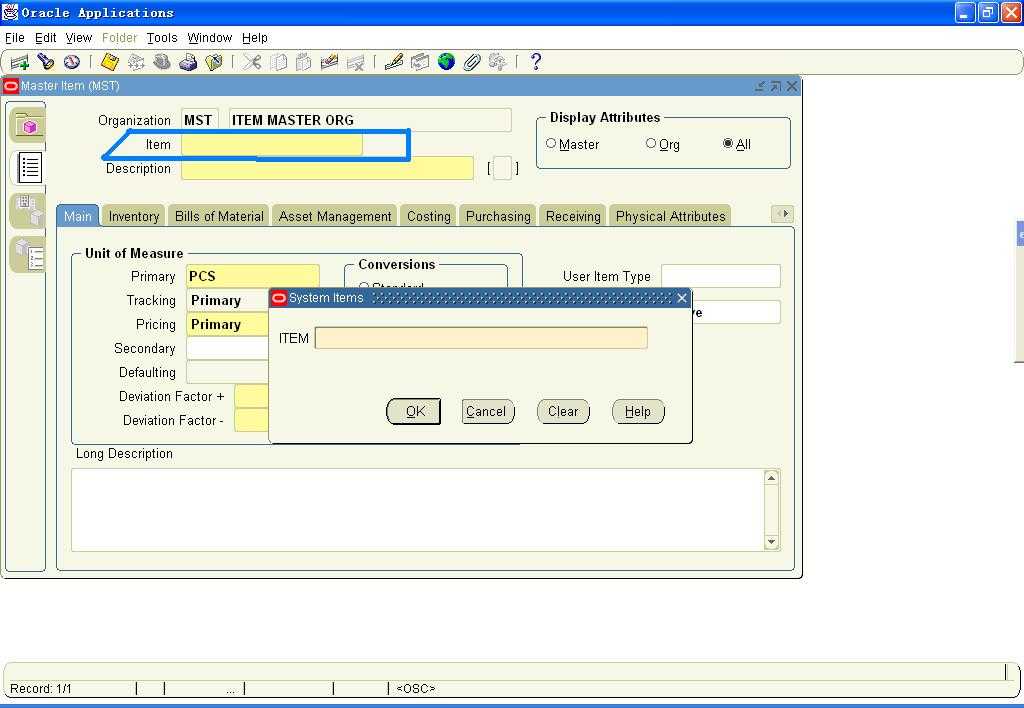Open the Edit menu
1024x708 pixels.
coord(45,38)
